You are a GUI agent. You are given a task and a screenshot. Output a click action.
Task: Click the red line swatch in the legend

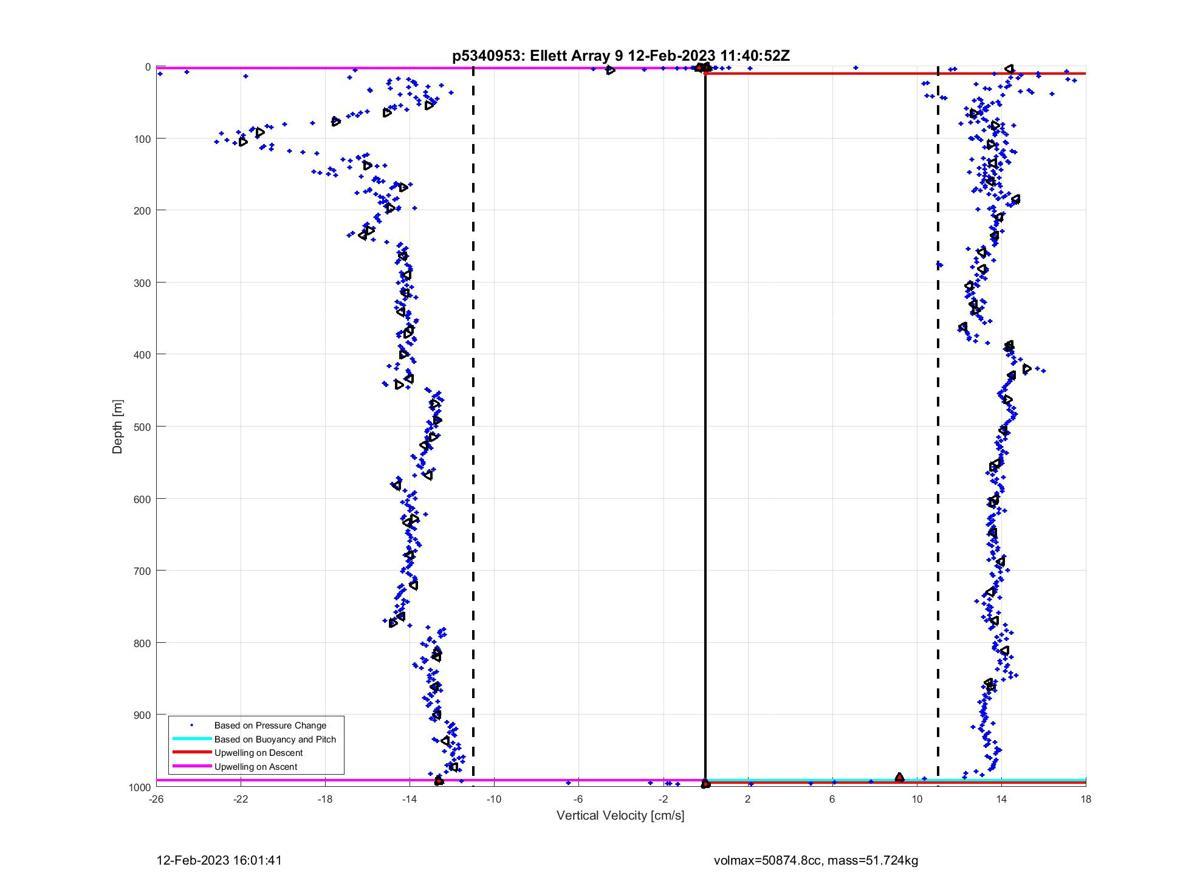191,753
